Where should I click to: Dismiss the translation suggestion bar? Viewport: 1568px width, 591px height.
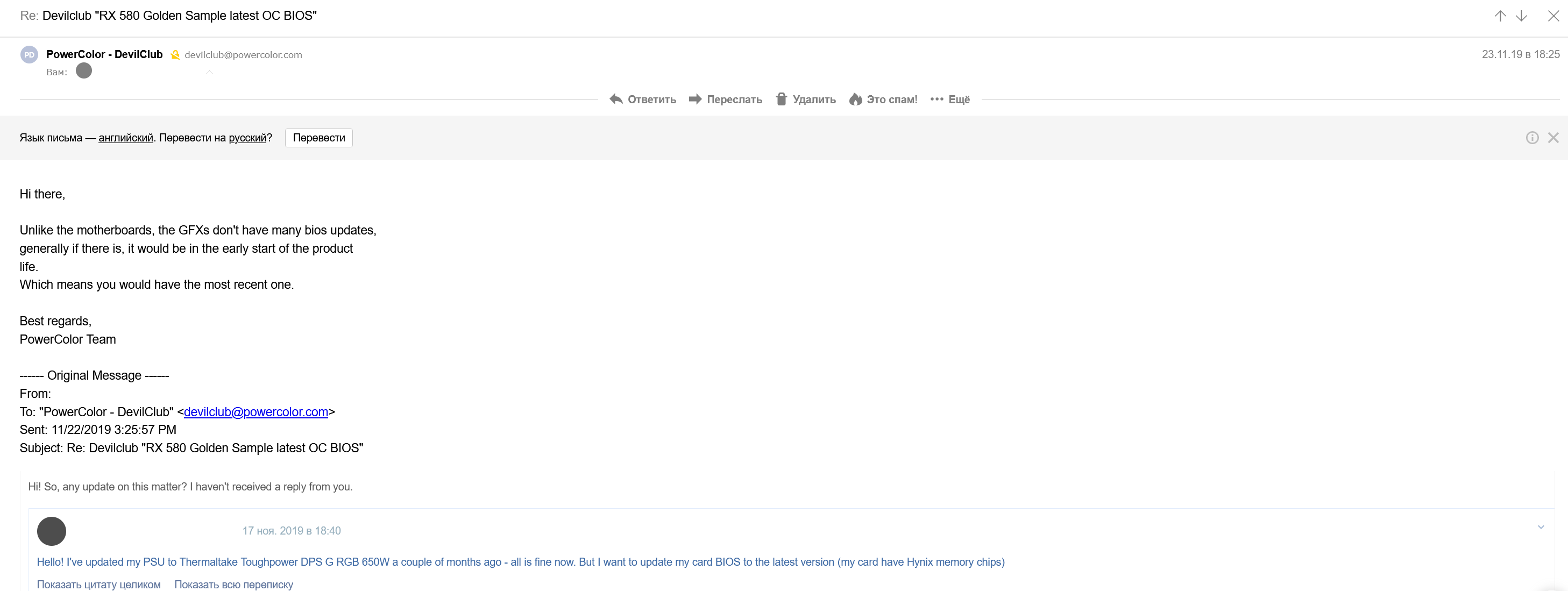(1553, 138)
